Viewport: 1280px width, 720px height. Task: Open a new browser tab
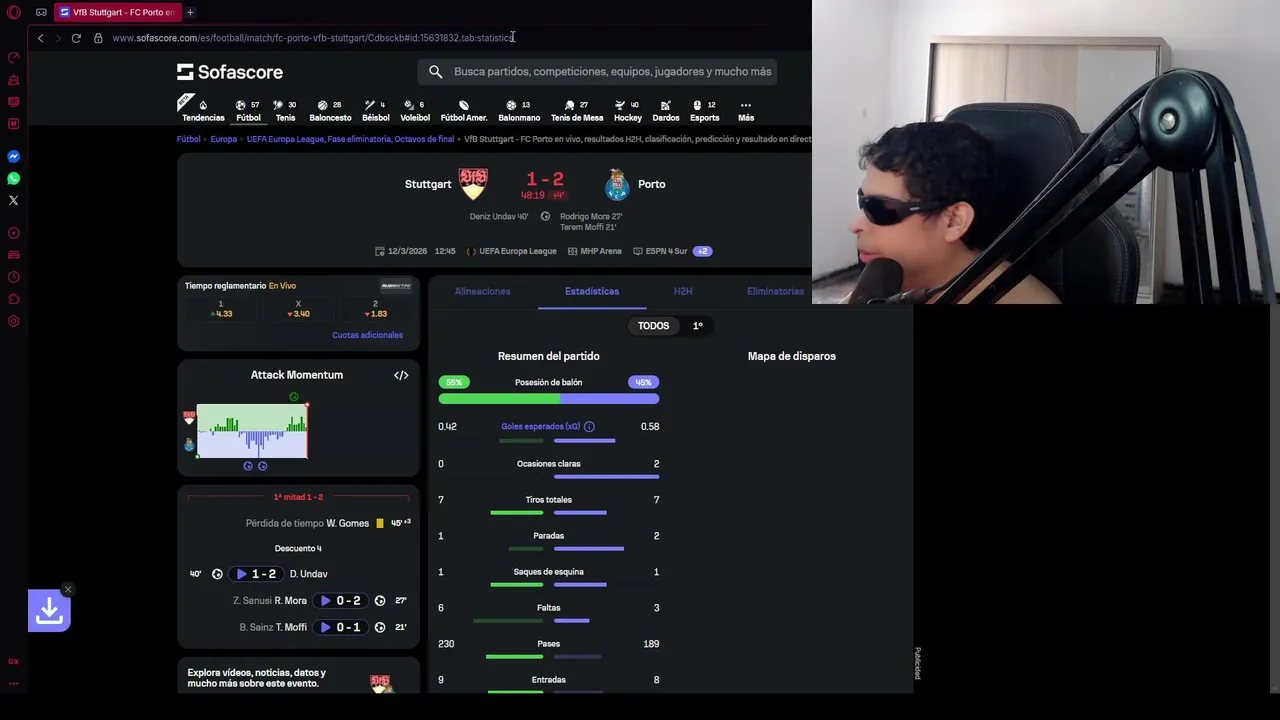coord(190,12)
